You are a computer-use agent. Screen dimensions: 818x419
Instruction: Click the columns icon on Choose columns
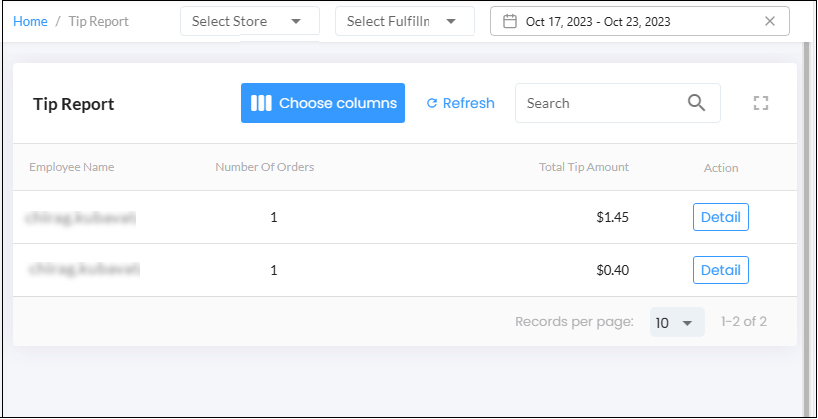(x=261, y=103)
